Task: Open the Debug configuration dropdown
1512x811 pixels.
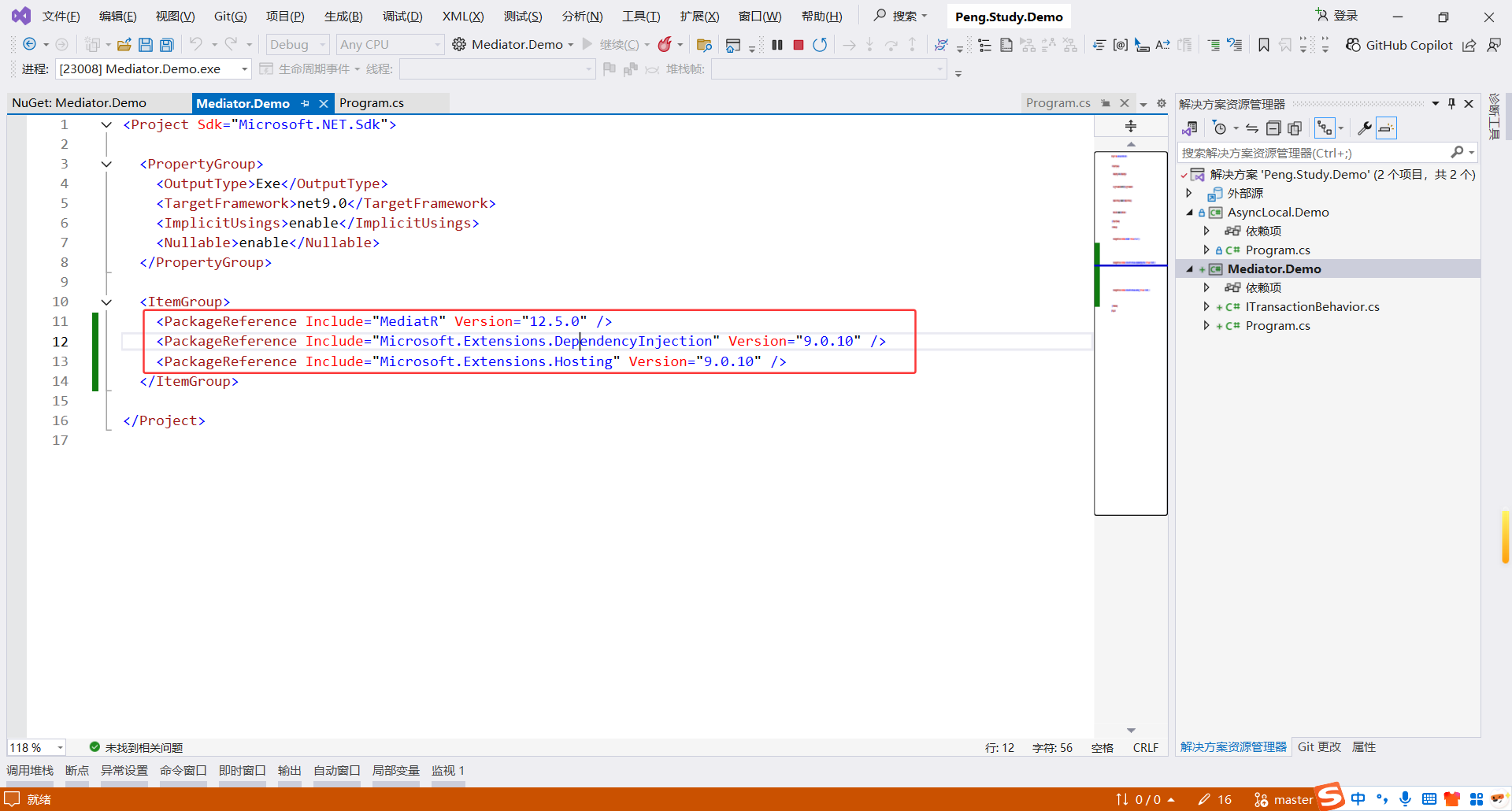Action: (298, 45)
